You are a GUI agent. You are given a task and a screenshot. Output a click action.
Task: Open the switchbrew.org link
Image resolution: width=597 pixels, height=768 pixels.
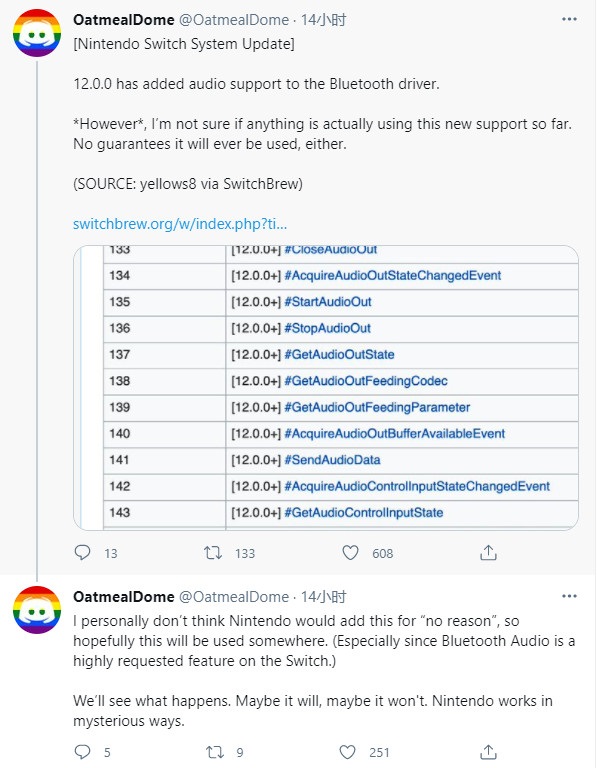coord(180,224)
